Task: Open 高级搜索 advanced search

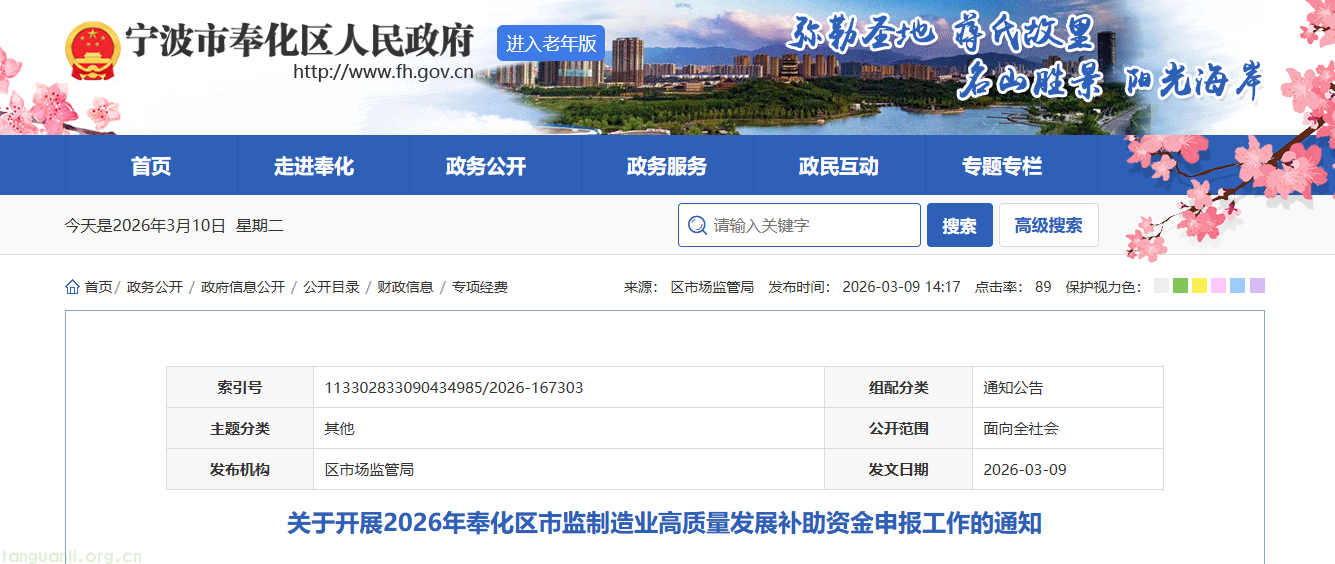Action: coord(1048,225)
